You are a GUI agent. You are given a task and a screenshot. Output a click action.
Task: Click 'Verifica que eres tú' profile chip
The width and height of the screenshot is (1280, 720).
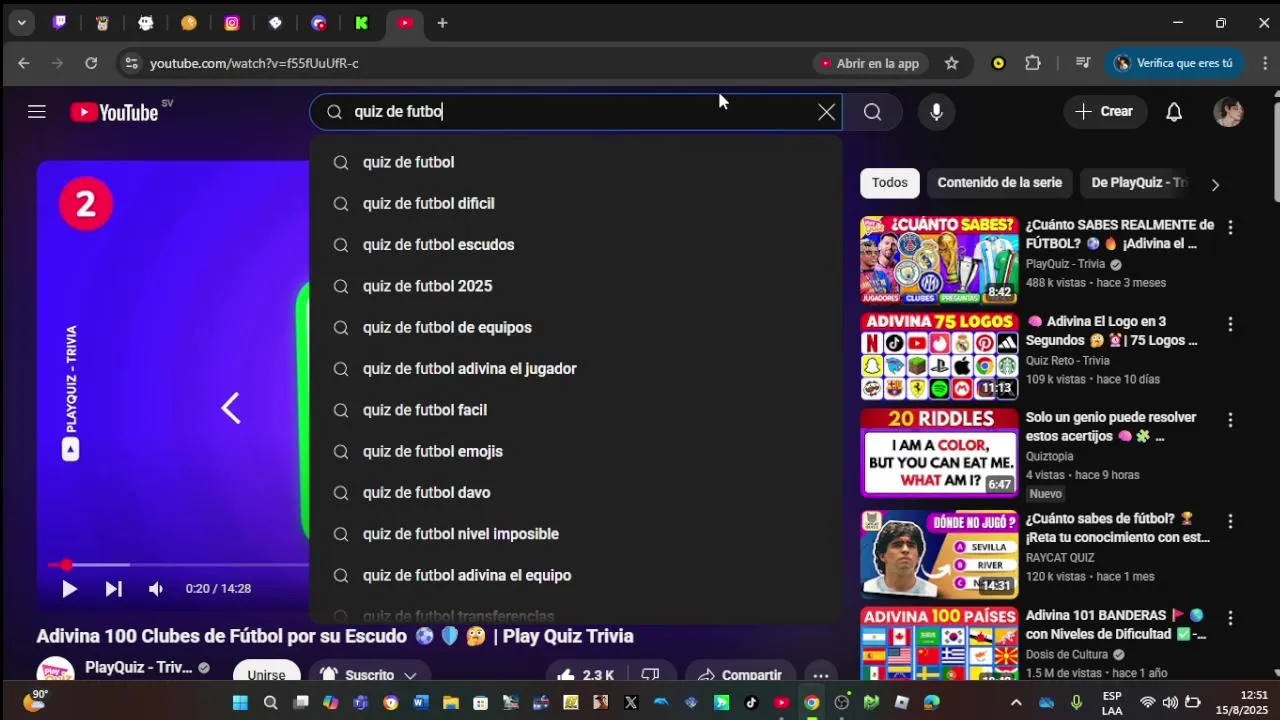pyautogui.click(x=1174, y=63)
